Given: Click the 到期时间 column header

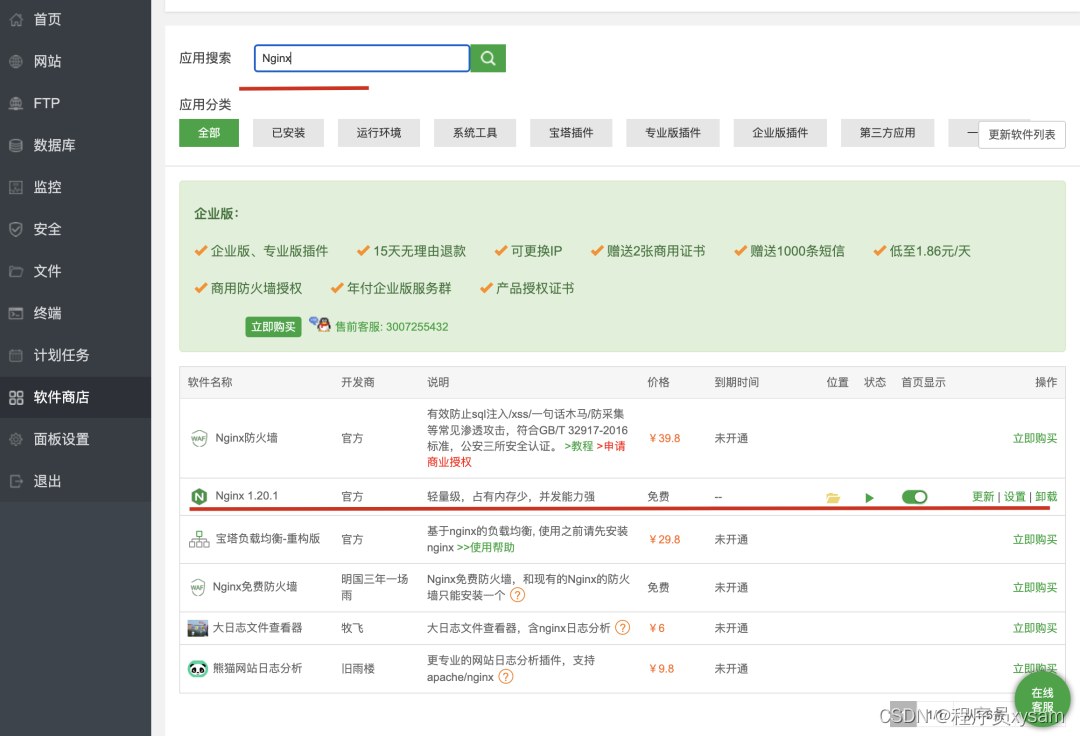Looking at the screenshot, I should [x=736, y=382].
